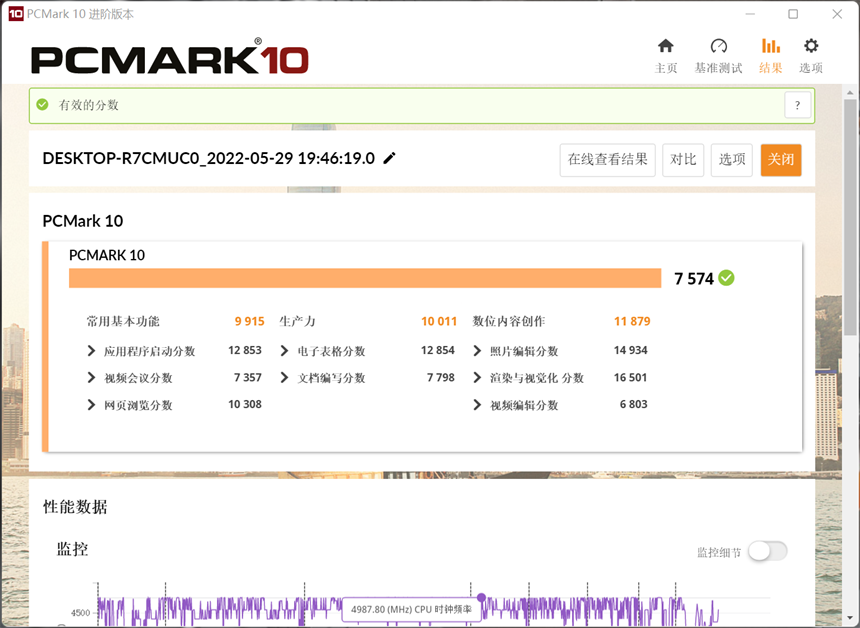Click the value 10 308

[245, 405]
